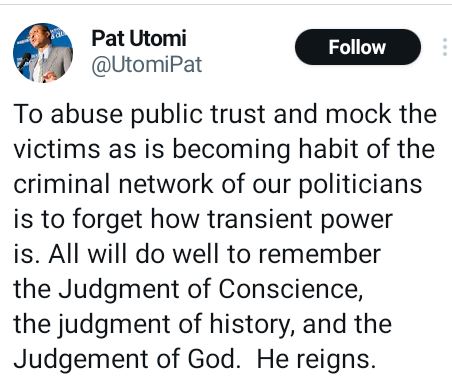This screenshot has height=388, width=452.
Task: Open the @UtomiPat handle link
Action: [x=147, y=65]
